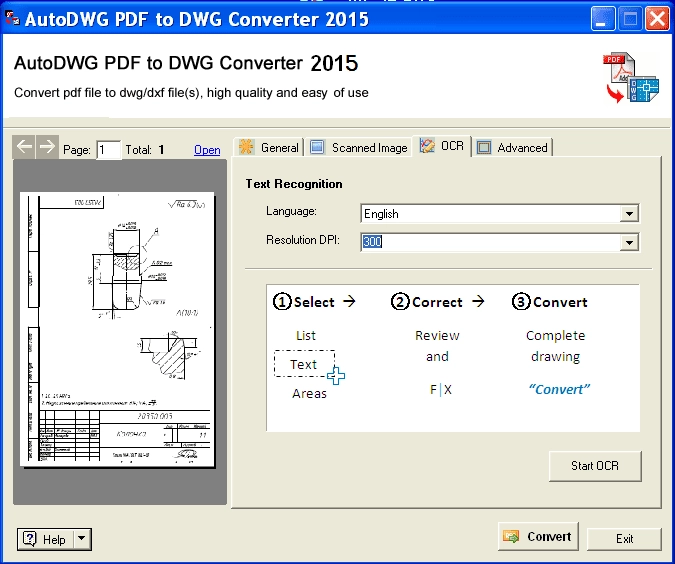Open the Resolution DPI dropdown arrow

click(629, 242)
